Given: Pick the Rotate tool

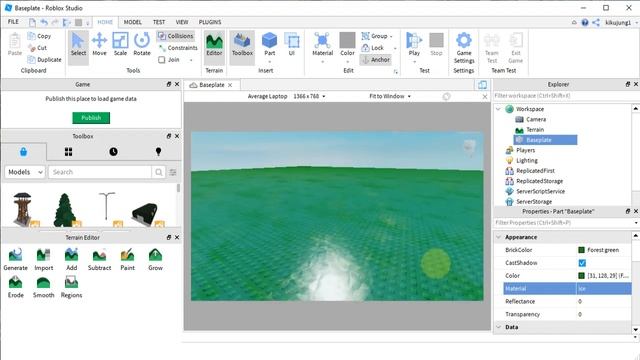Looking at the screenshot, I should [142, 44].
